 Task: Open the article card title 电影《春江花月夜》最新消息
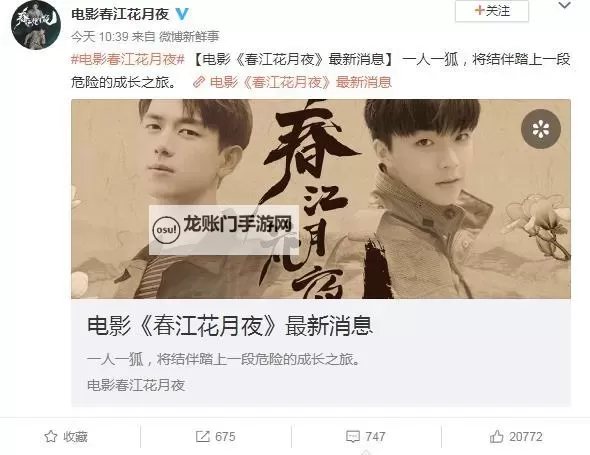click(230, 326)
